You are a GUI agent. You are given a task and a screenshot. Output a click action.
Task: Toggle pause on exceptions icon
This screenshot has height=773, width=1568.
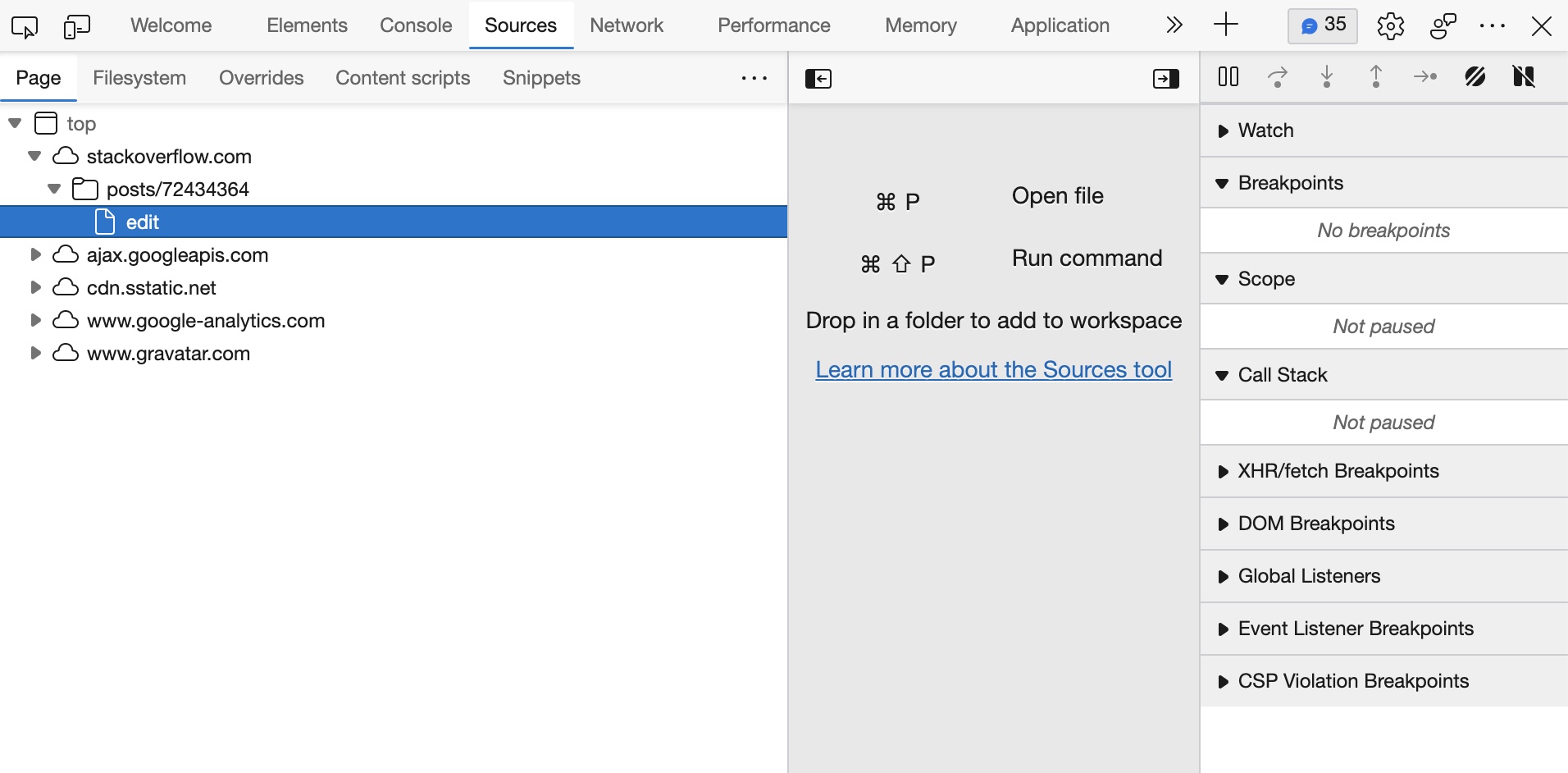click(1524, 77)
